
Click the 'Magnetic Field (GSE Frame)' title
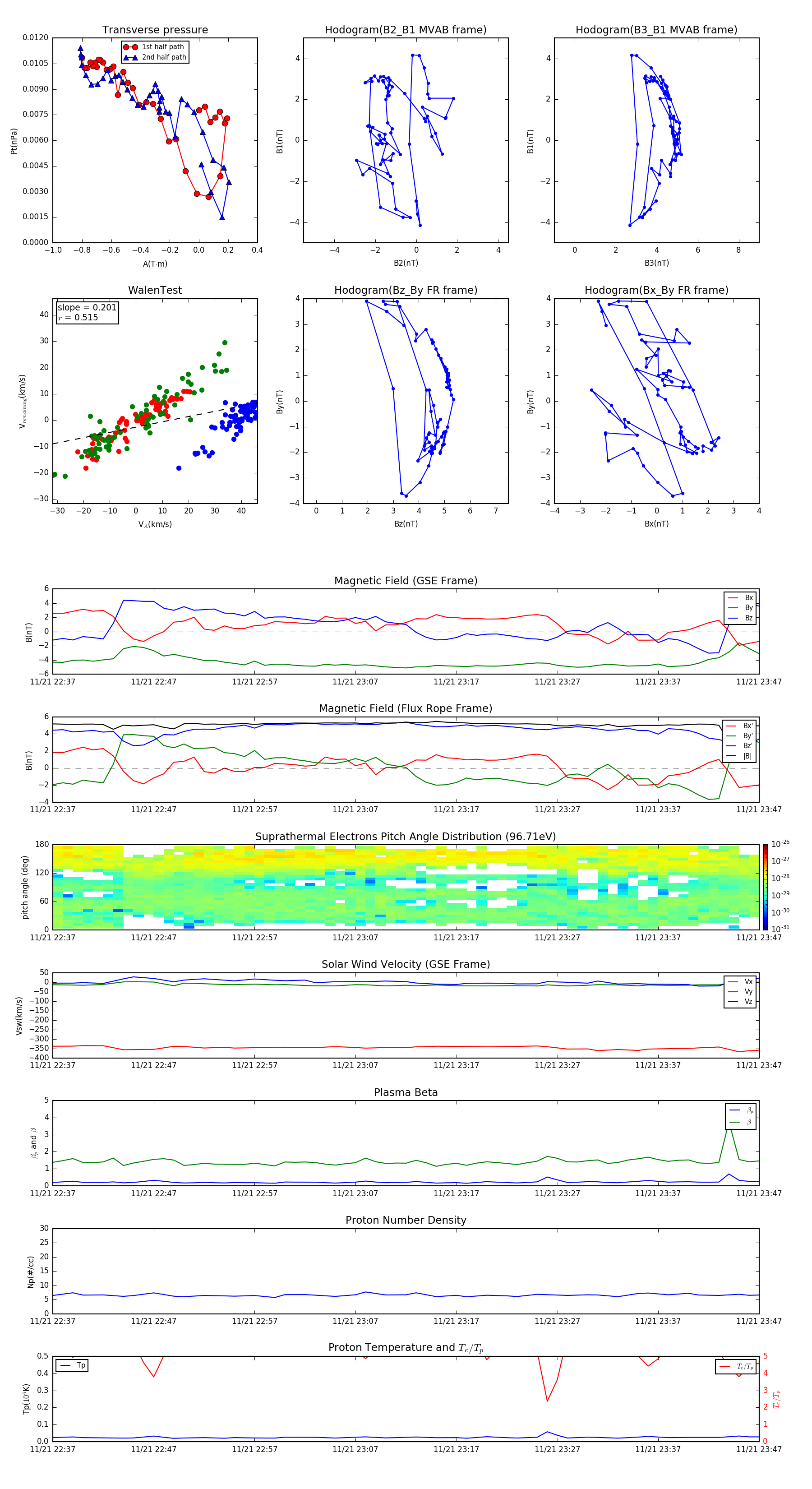[x=406, y=581]
